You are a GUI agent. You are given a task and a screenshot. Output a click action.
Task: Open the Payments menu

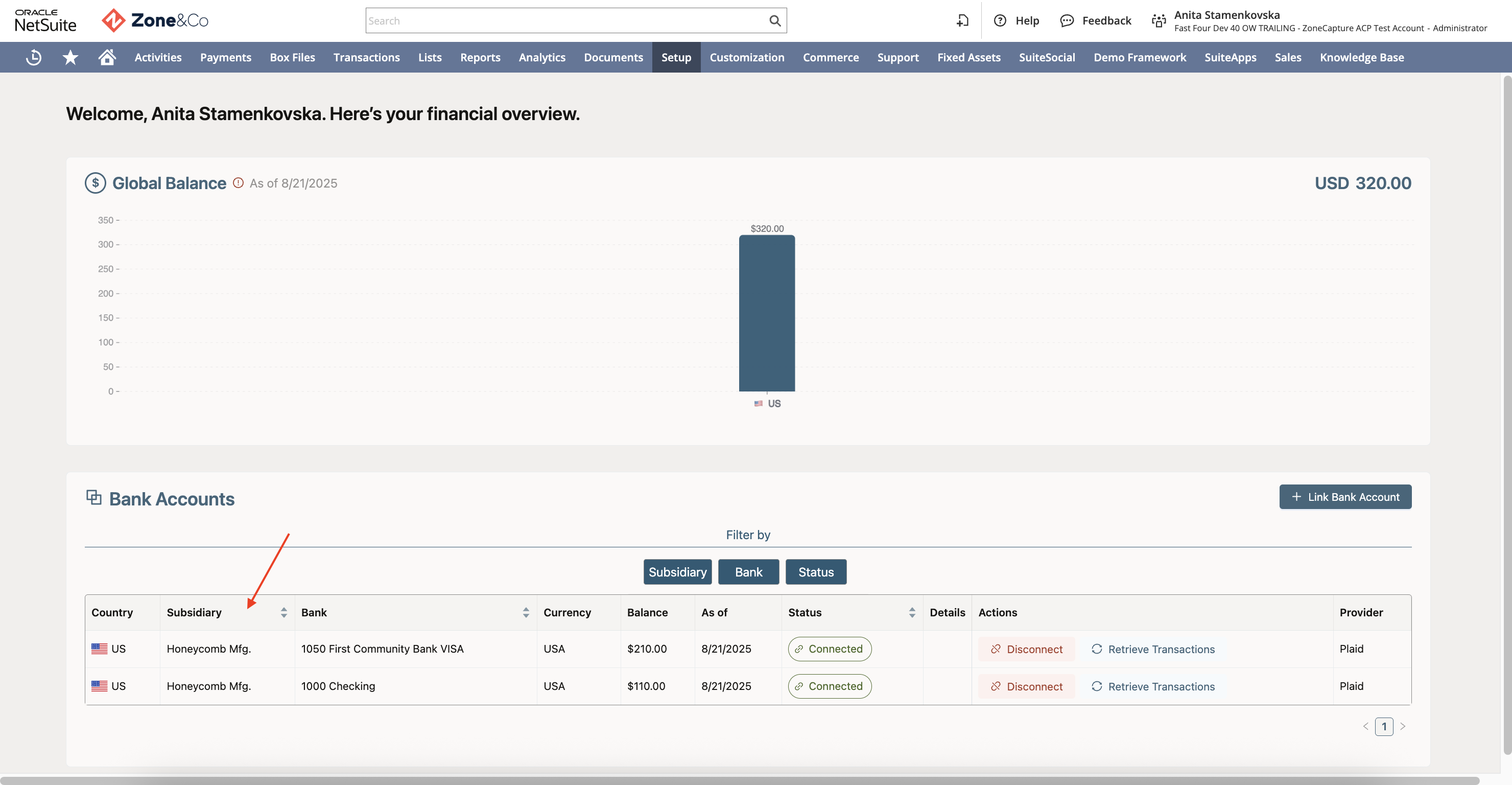(x=225, y=57)
